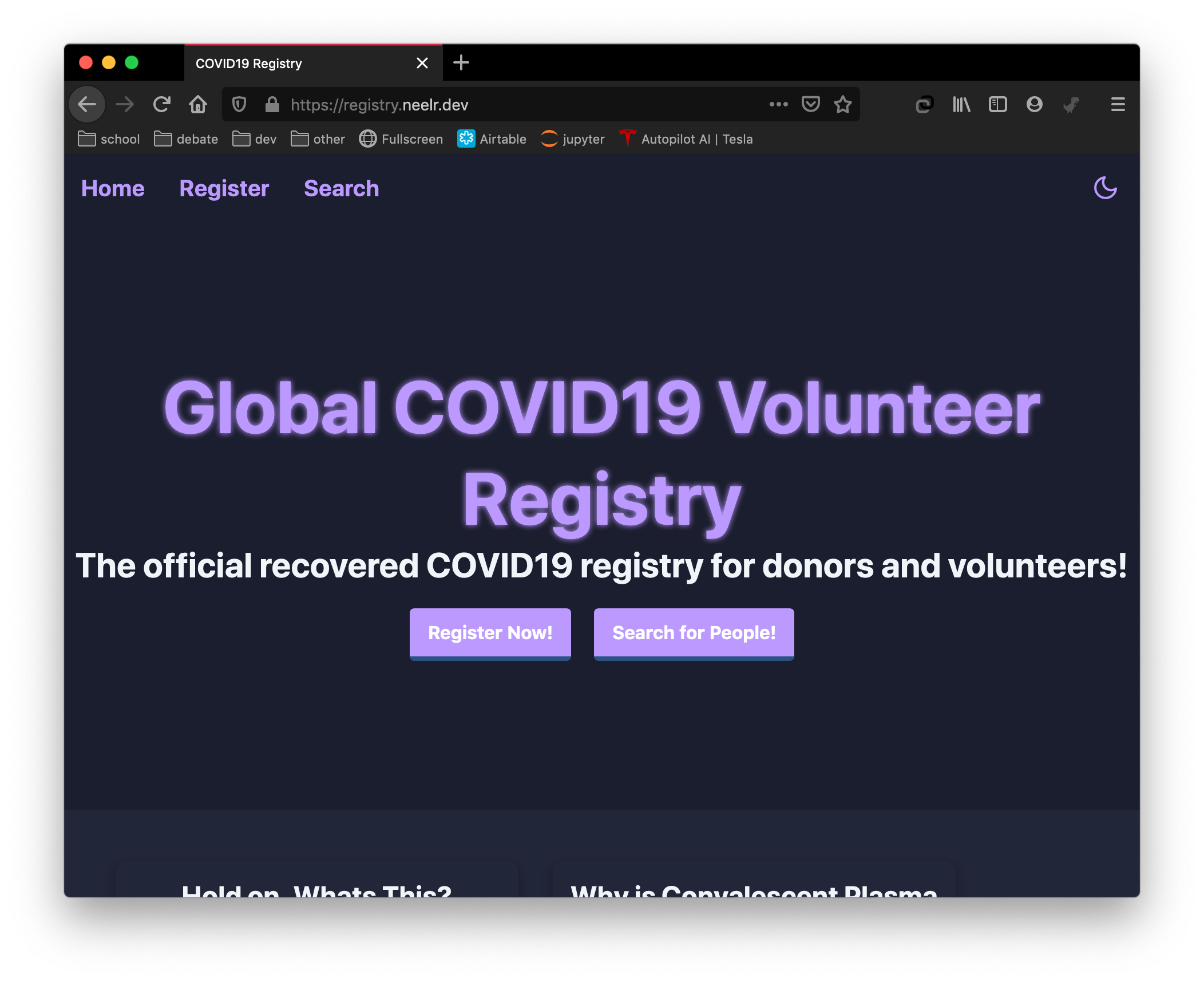Image resolution: width=1204 pixels, height=982 pixels.
Task: Go to browser home page
Action: (198, 105)
